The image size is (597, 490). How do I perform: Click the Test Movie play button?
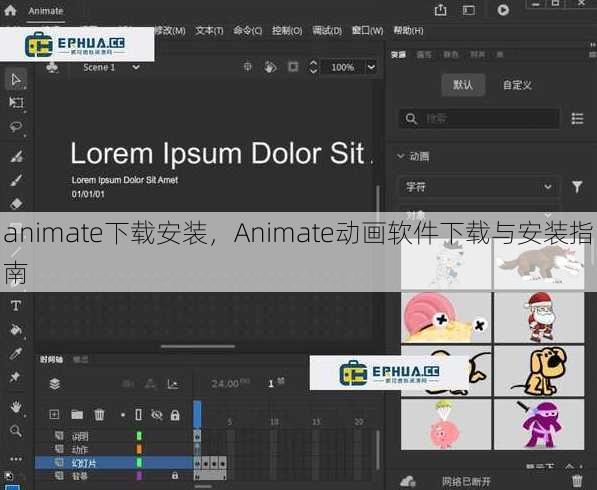point(503,10)
